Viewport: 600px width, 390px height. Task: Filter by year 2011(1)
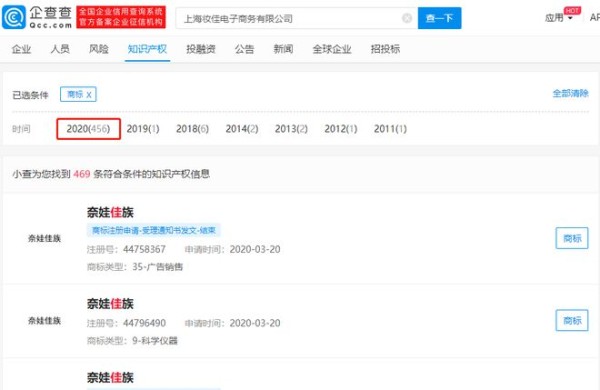390,129
